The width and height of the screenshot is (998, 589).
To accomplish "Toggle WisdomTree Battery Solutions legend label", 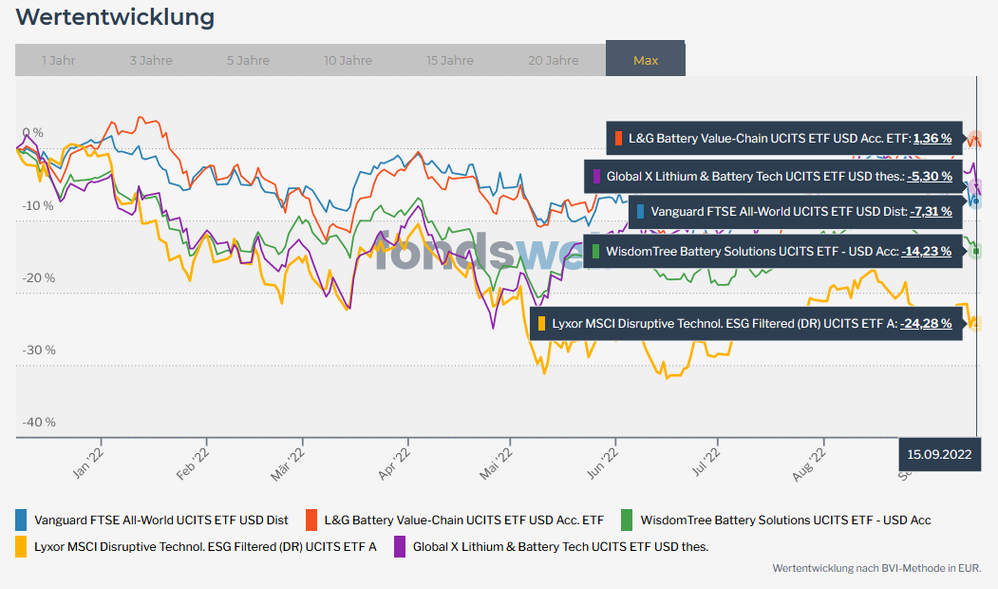I will [785, 520].
